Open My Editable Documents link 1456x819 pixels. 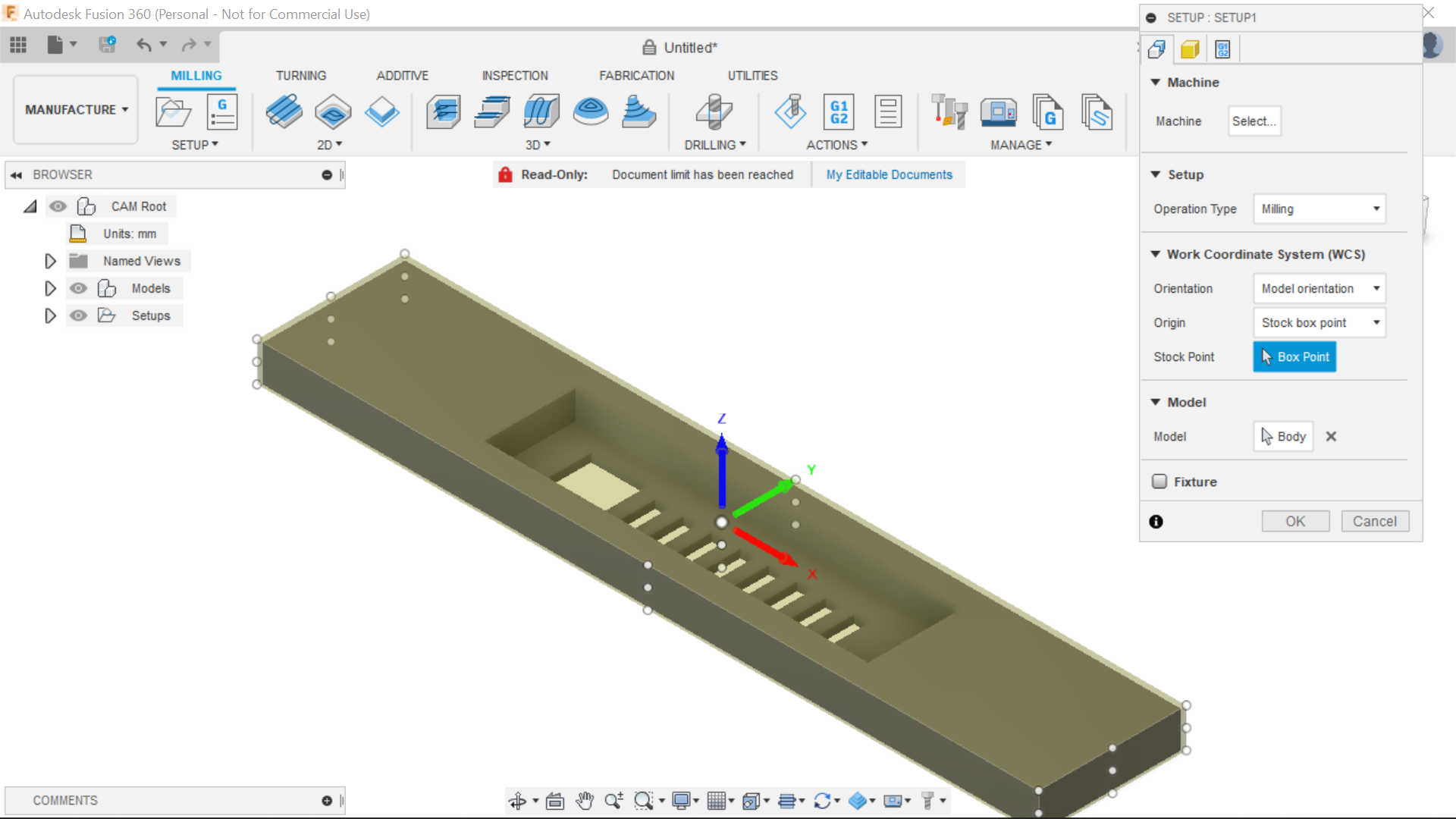coord(888,174)
